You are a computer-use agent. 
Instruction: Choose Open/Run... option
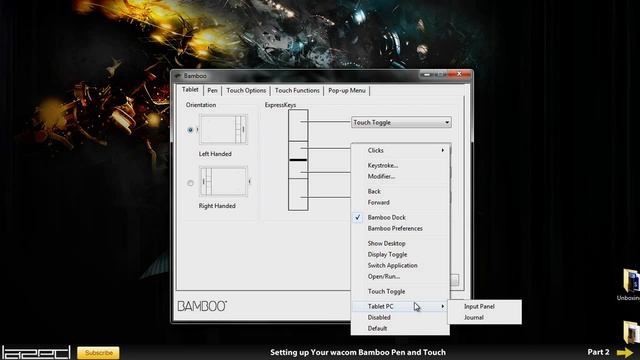tap(400, 276)
